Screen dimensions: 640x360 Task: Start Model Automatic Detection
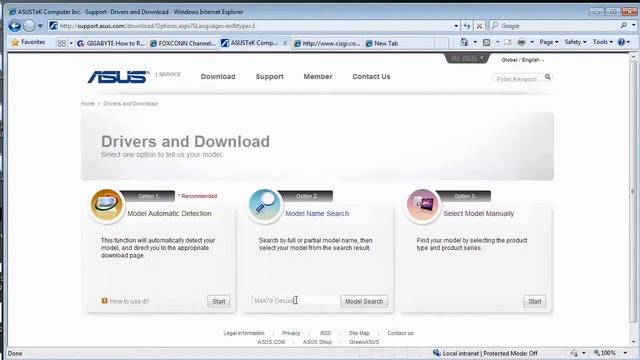click(x=218, y=301)
